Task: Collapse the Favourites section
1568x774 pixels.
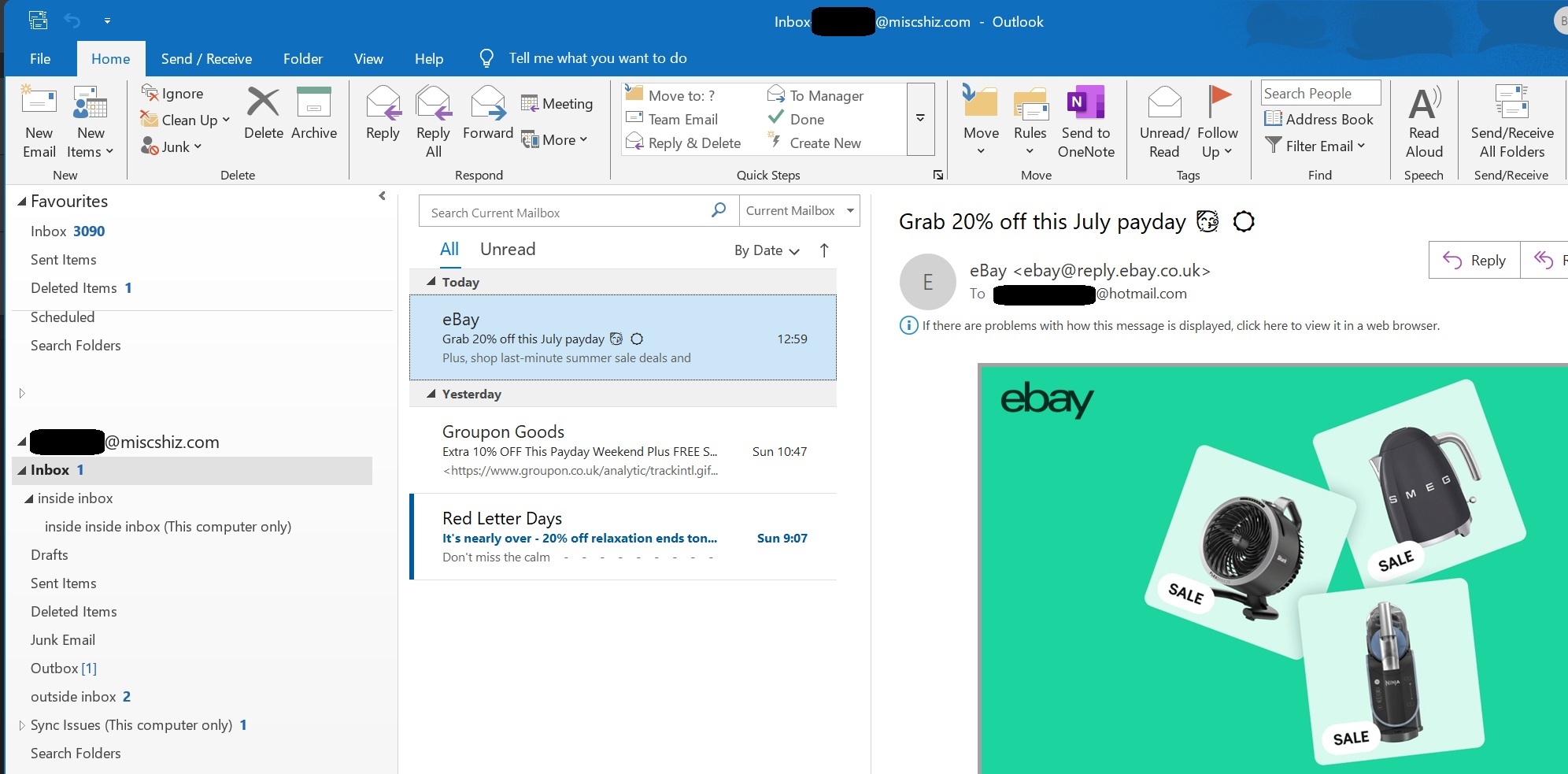Action: (x=22, y=202)
